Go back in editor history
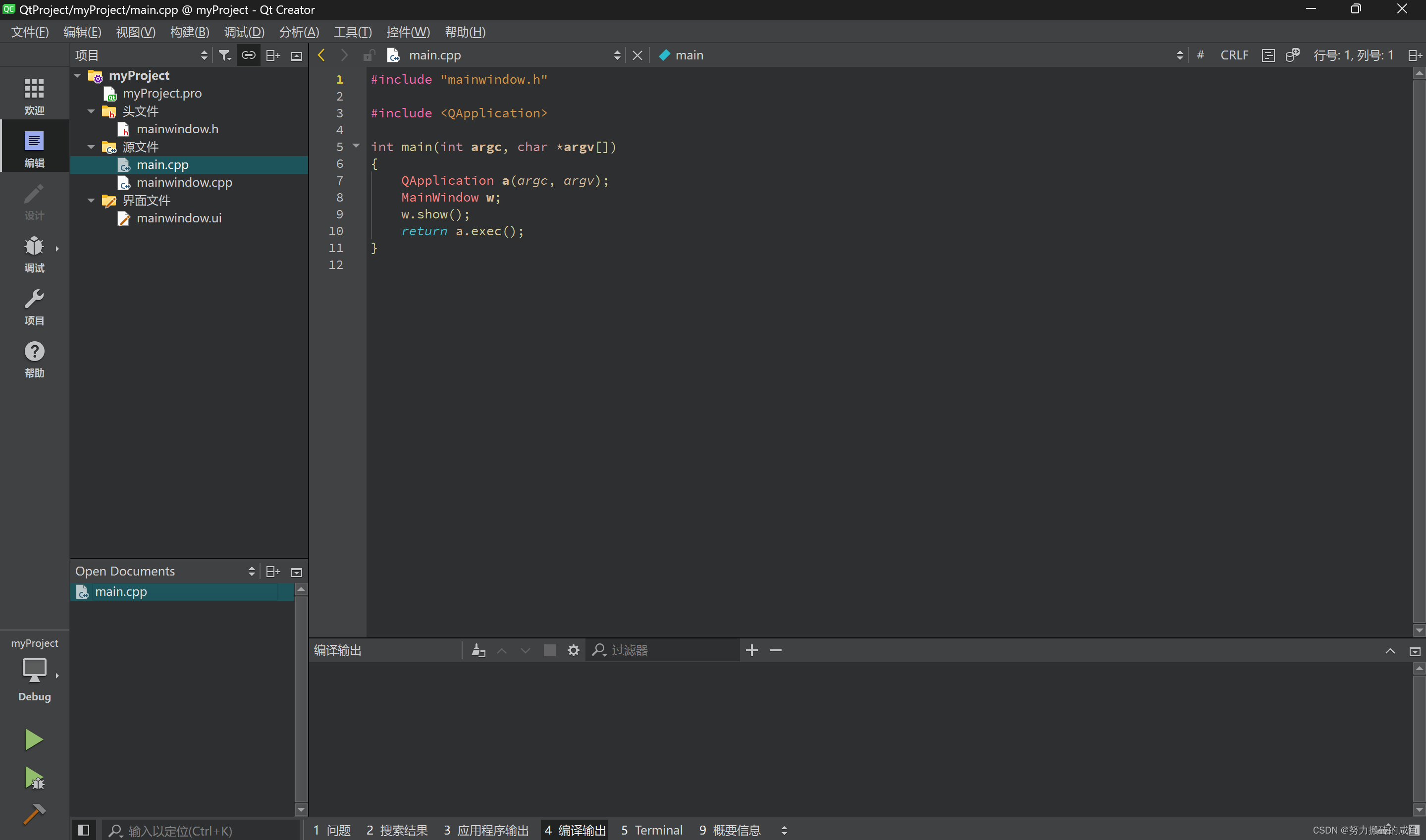The width and height of the screenshot is (1426, 840). [321, 55]
